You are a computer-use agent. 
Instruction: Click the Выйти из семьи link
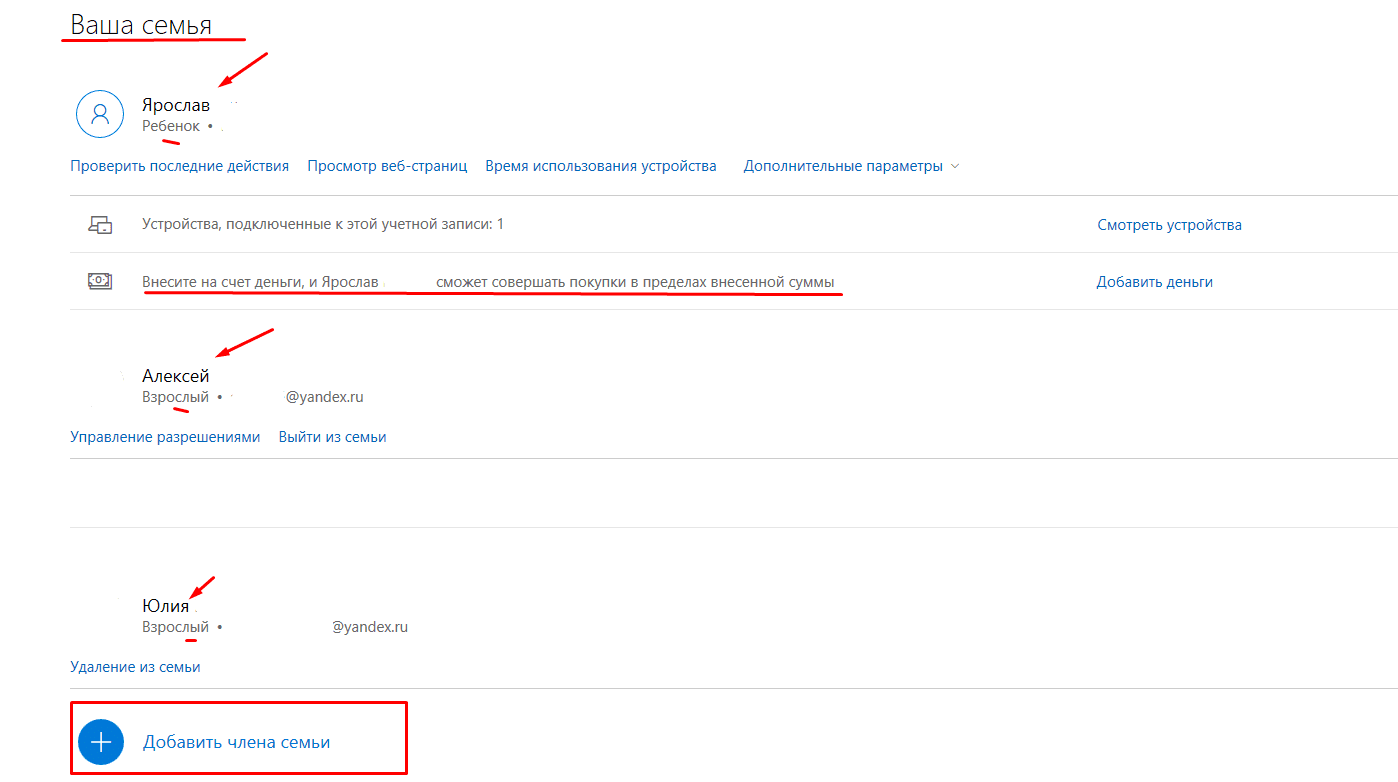pos(332,437)
